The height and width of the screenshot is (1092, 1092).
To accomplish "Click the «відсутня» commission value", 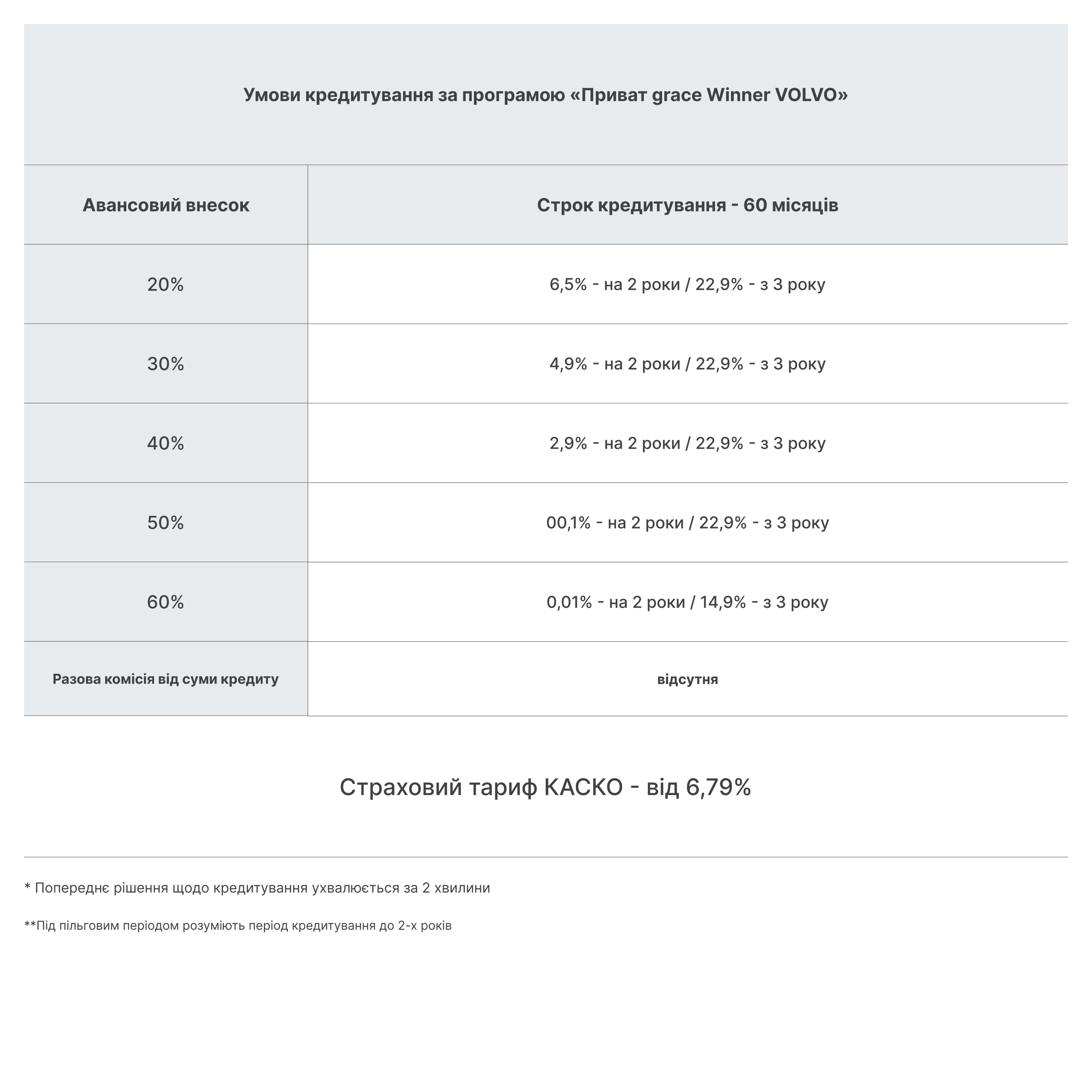I will (x=687, y=679).
